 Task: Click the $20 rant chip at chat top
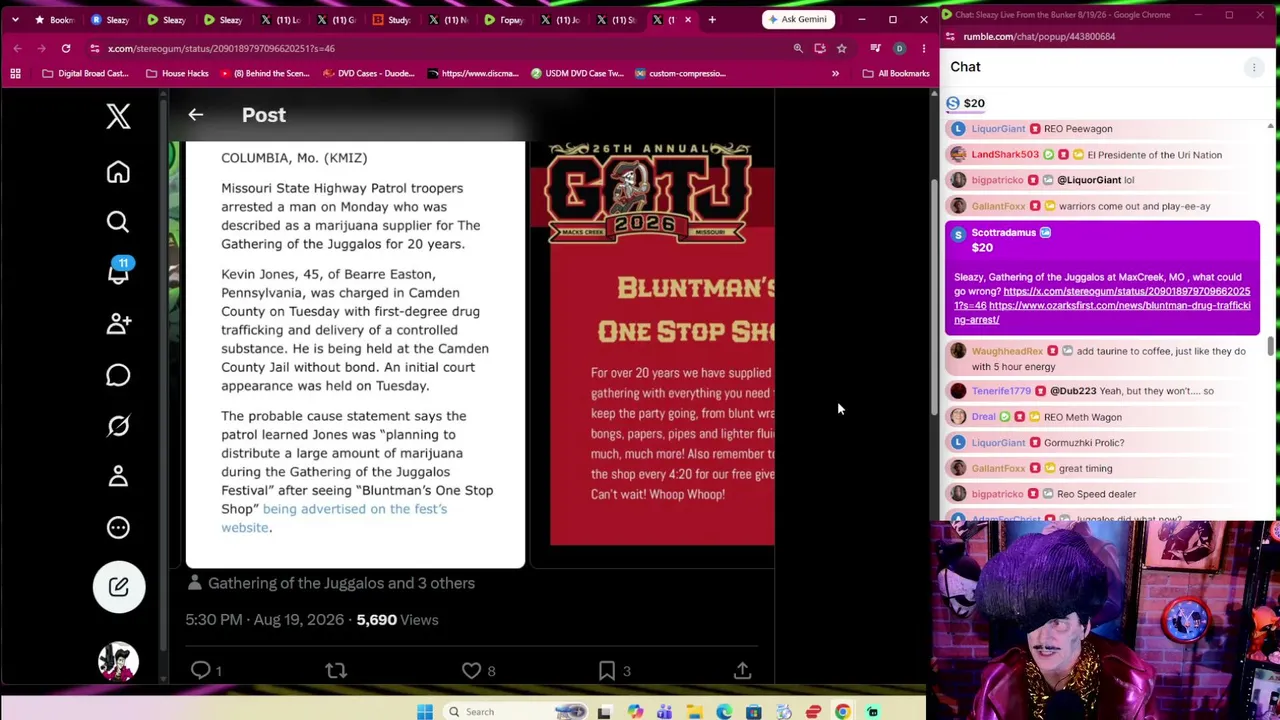(x=966, y=103)
